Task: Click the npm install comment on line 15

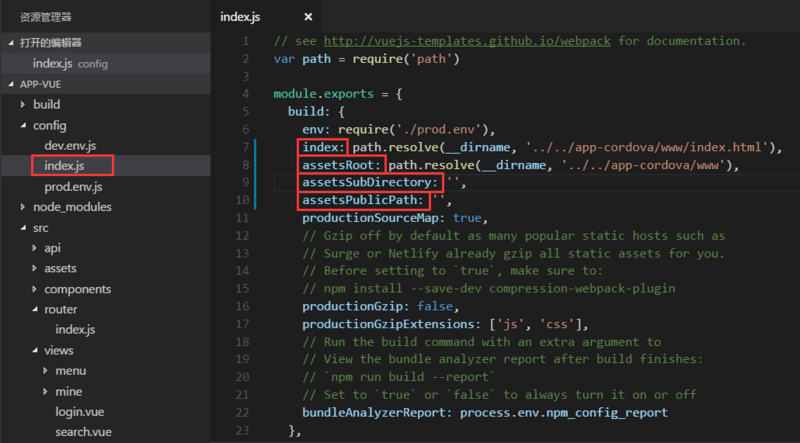Action: pos(489,288)
